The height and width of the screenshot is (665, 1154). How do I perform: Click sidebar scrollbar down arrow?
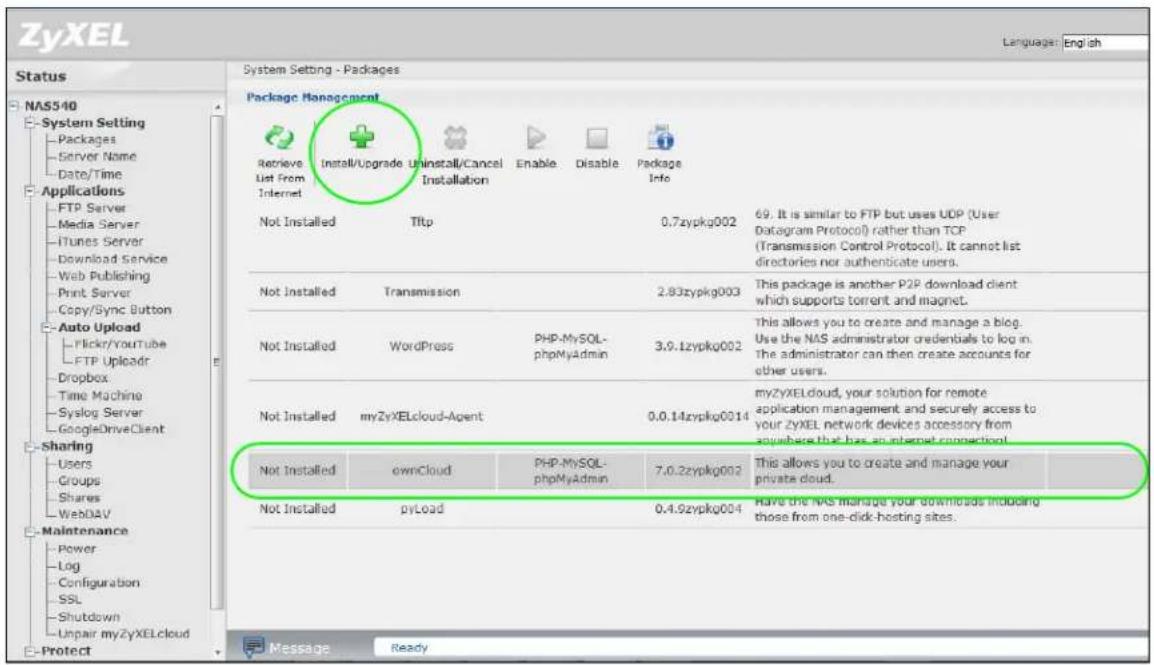tap(217, 652)
